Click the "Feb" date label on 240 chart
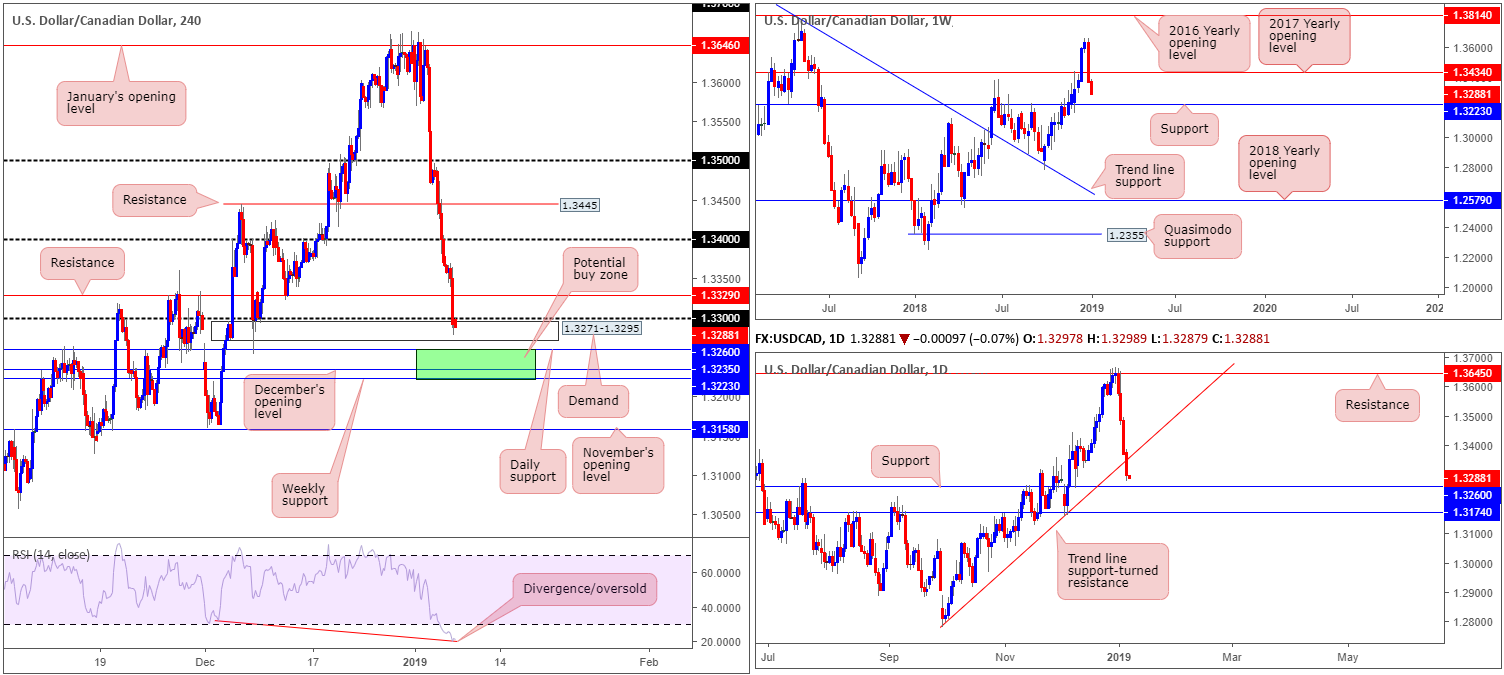This screenshot has width=1504, height=675. click(x=648, y=662)
